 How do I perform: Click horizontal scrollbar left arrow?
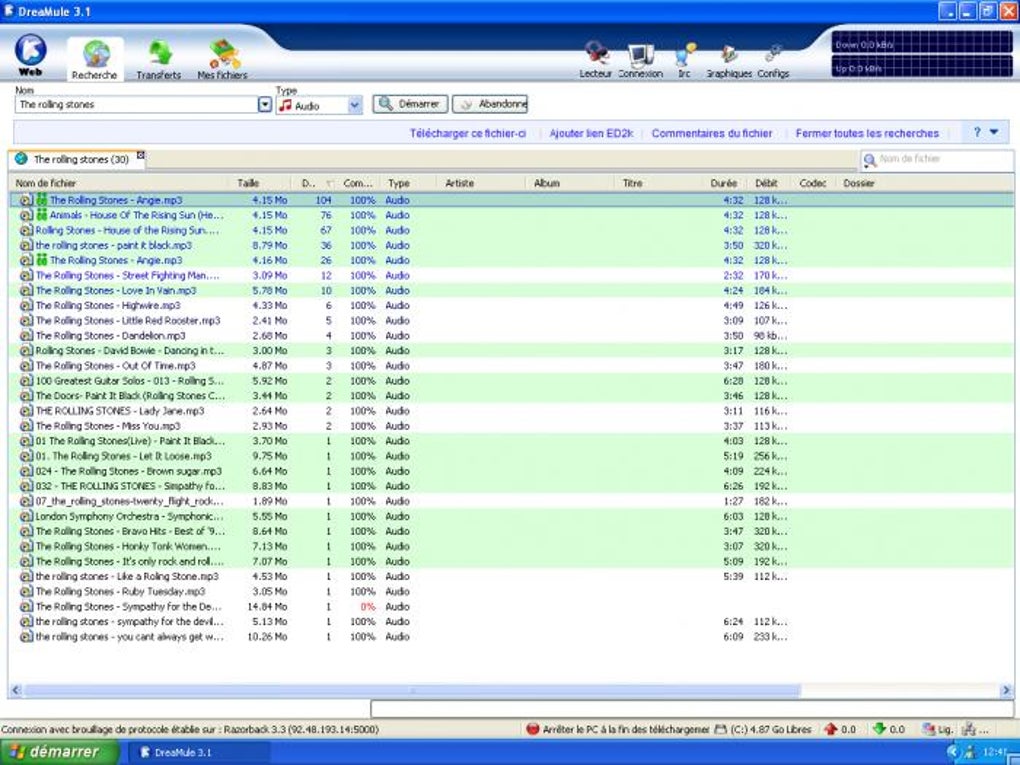tap(16, 690)
